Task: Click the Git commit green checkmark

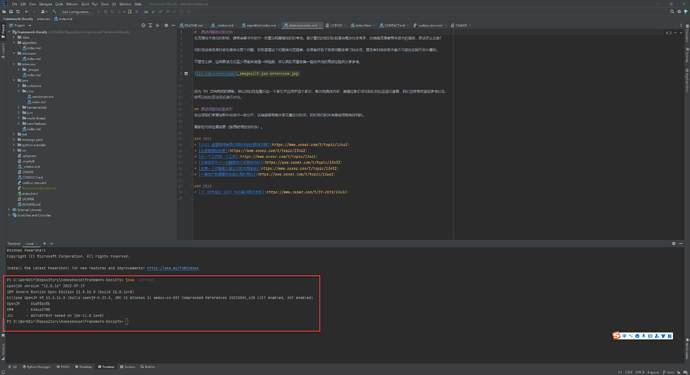Action: point(160,12)
